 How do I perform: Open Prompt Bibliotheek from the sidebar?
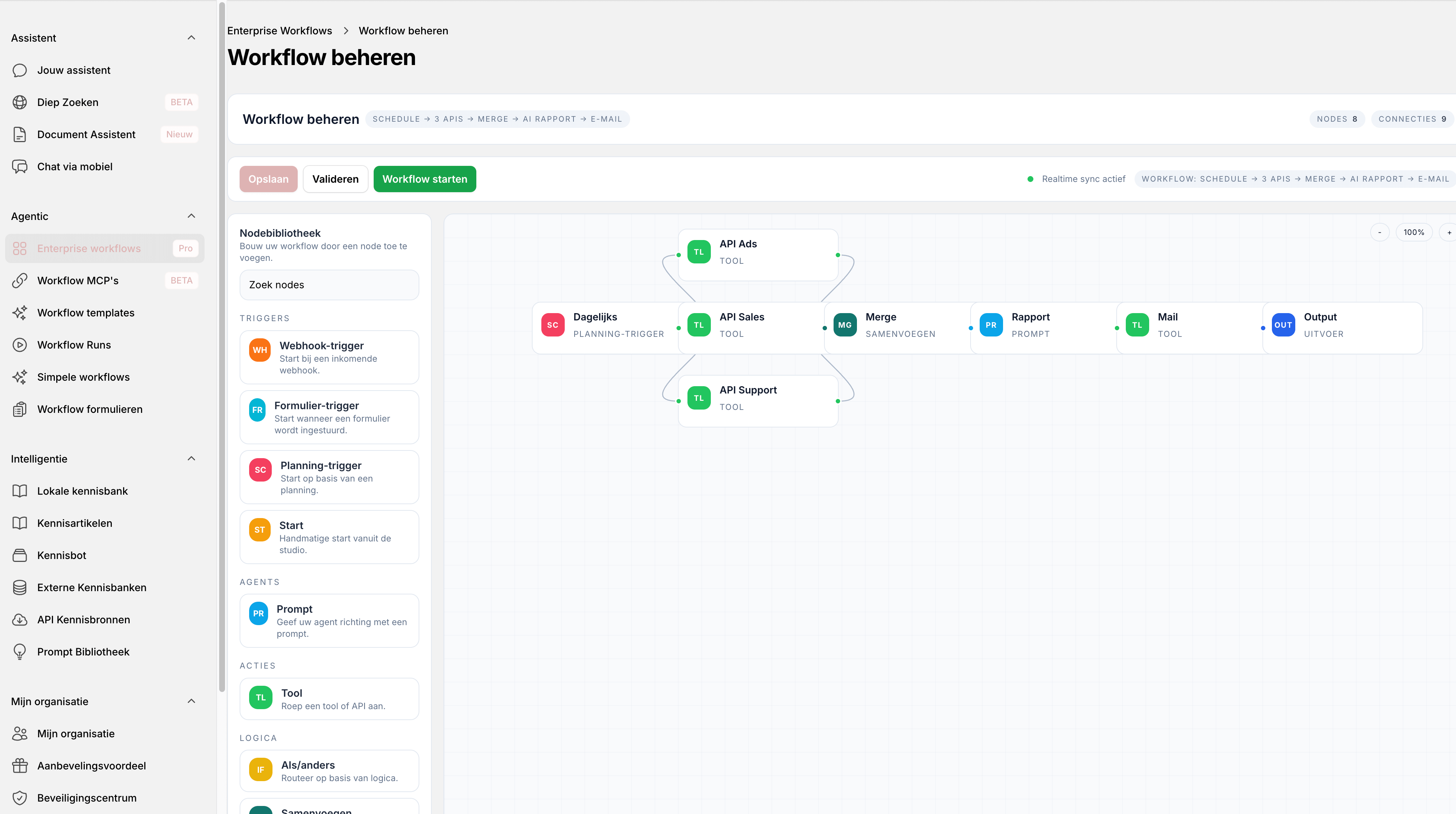tap(83, 651)
